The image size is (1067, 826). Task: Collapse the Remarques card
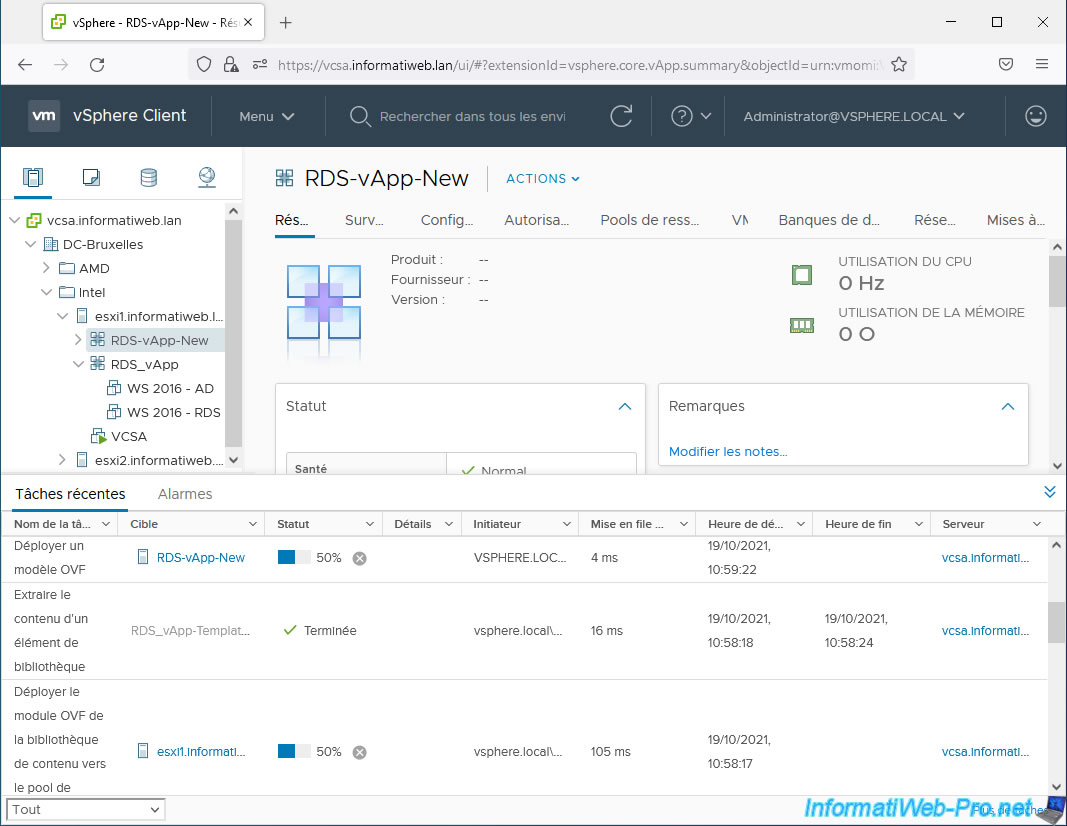(x=1008, y=406)
